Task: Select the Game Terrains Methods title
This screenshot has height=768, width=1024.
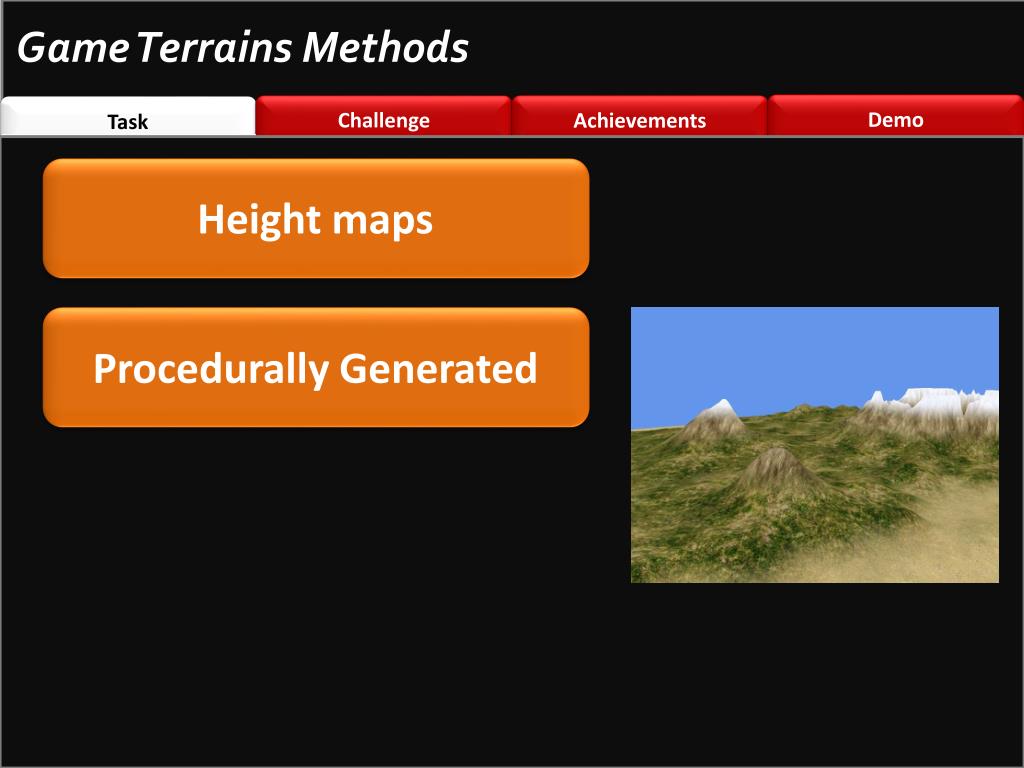Action: point(243,48)
